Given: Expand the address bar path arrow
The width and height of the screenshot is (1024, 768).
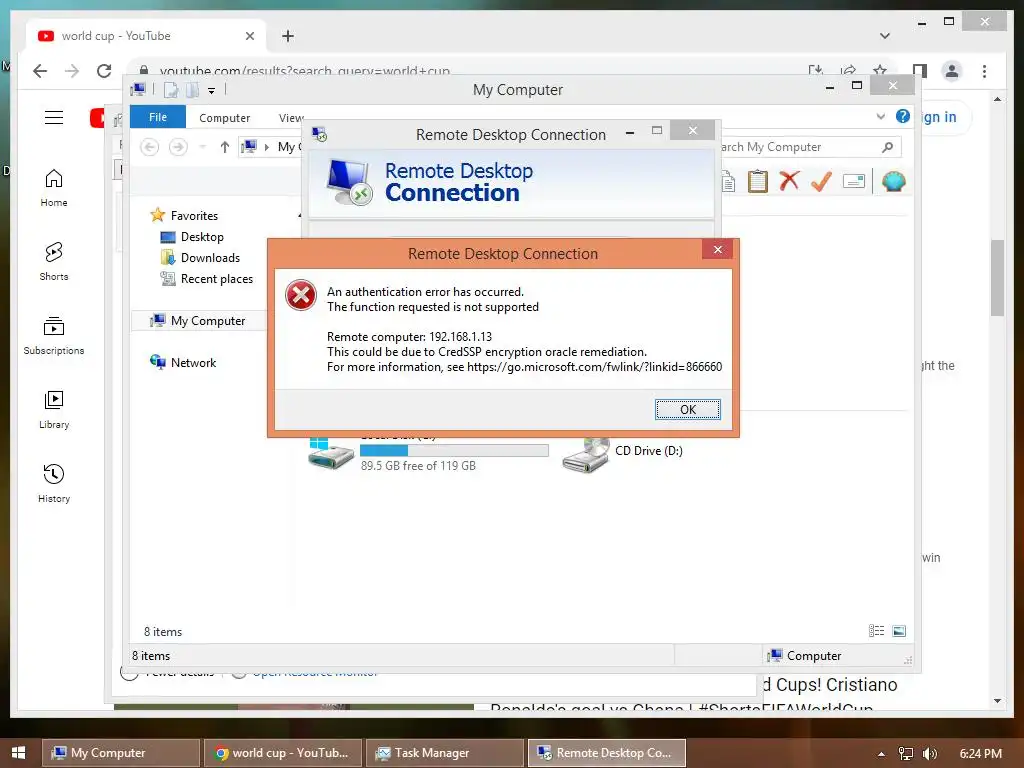Looking at the screenshot, I should click(266, 148).
